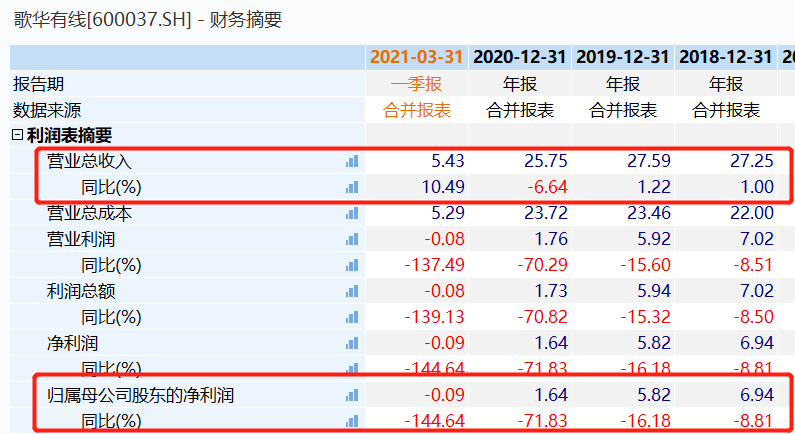Select the 2021-03-31 column header
The image size is (795, 434).
pyautogui.click(x=416, y=57)
